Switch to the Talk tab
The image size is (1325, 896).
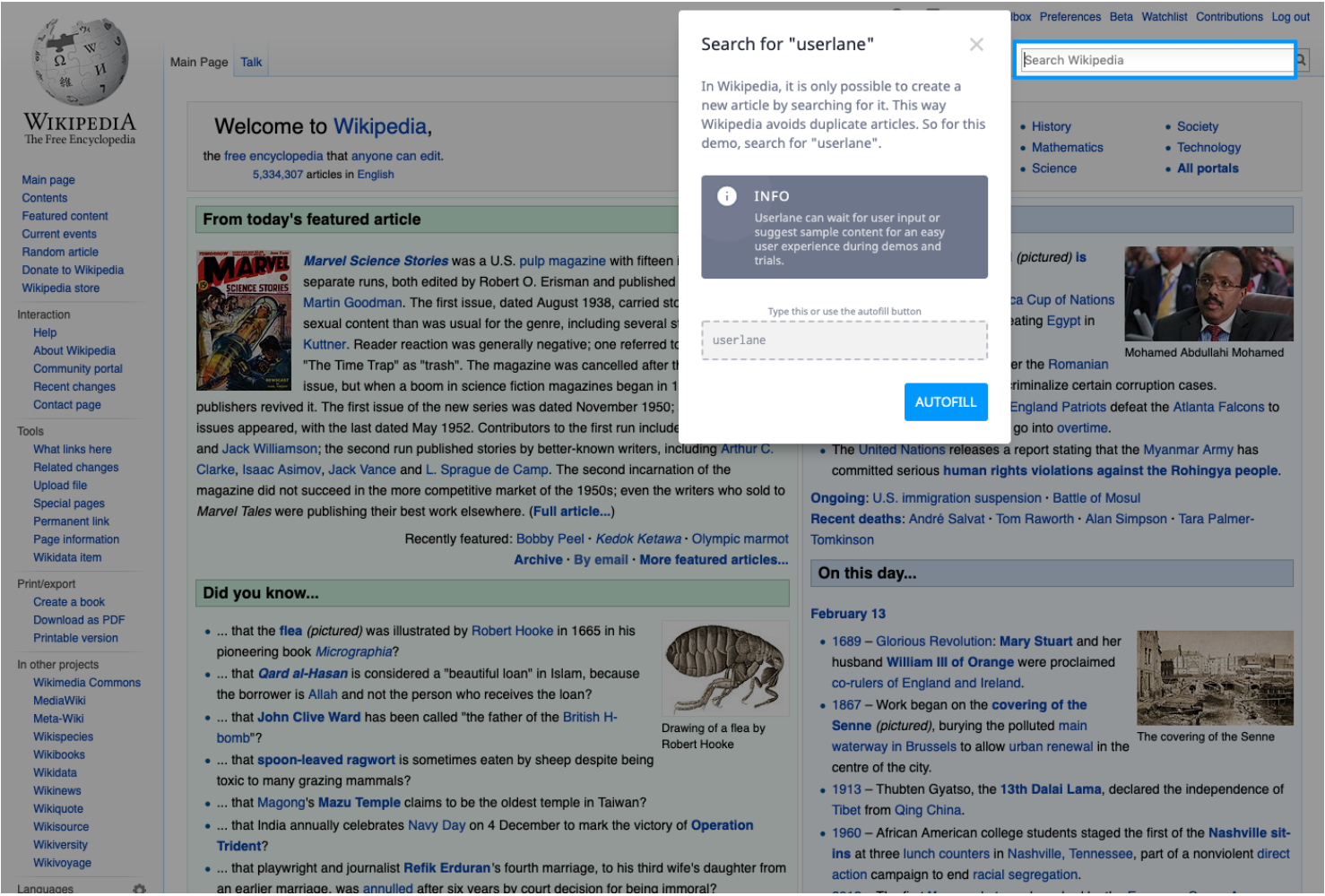tap(251, 62)
